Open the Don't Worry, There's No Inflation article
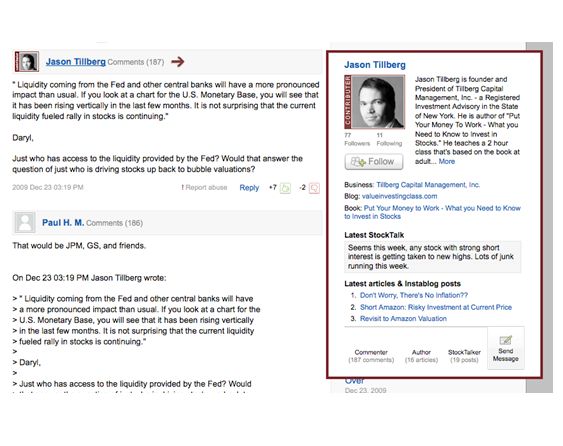 [x=414, y=295]
